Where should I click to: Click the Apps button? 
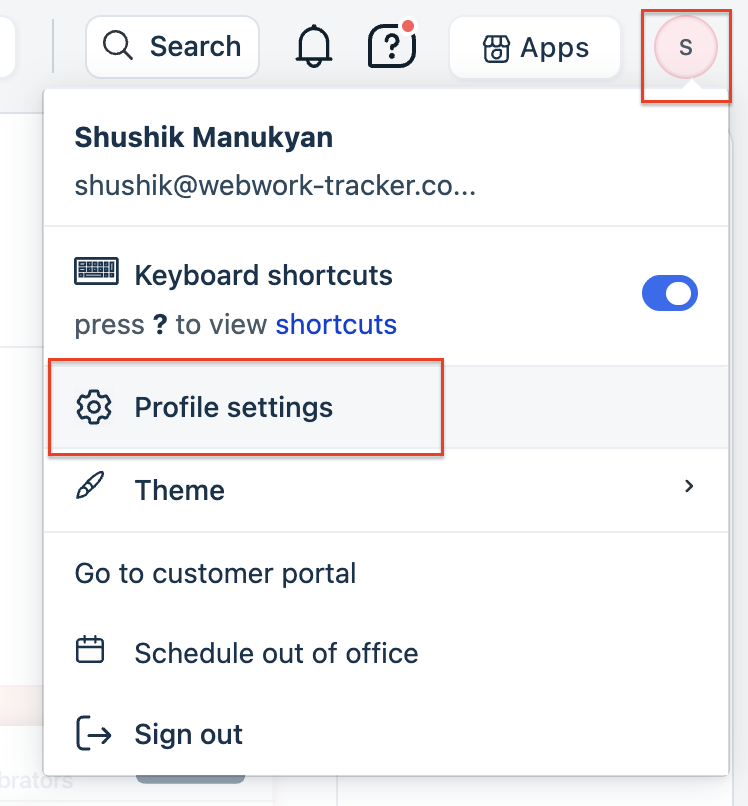[535, 48]
